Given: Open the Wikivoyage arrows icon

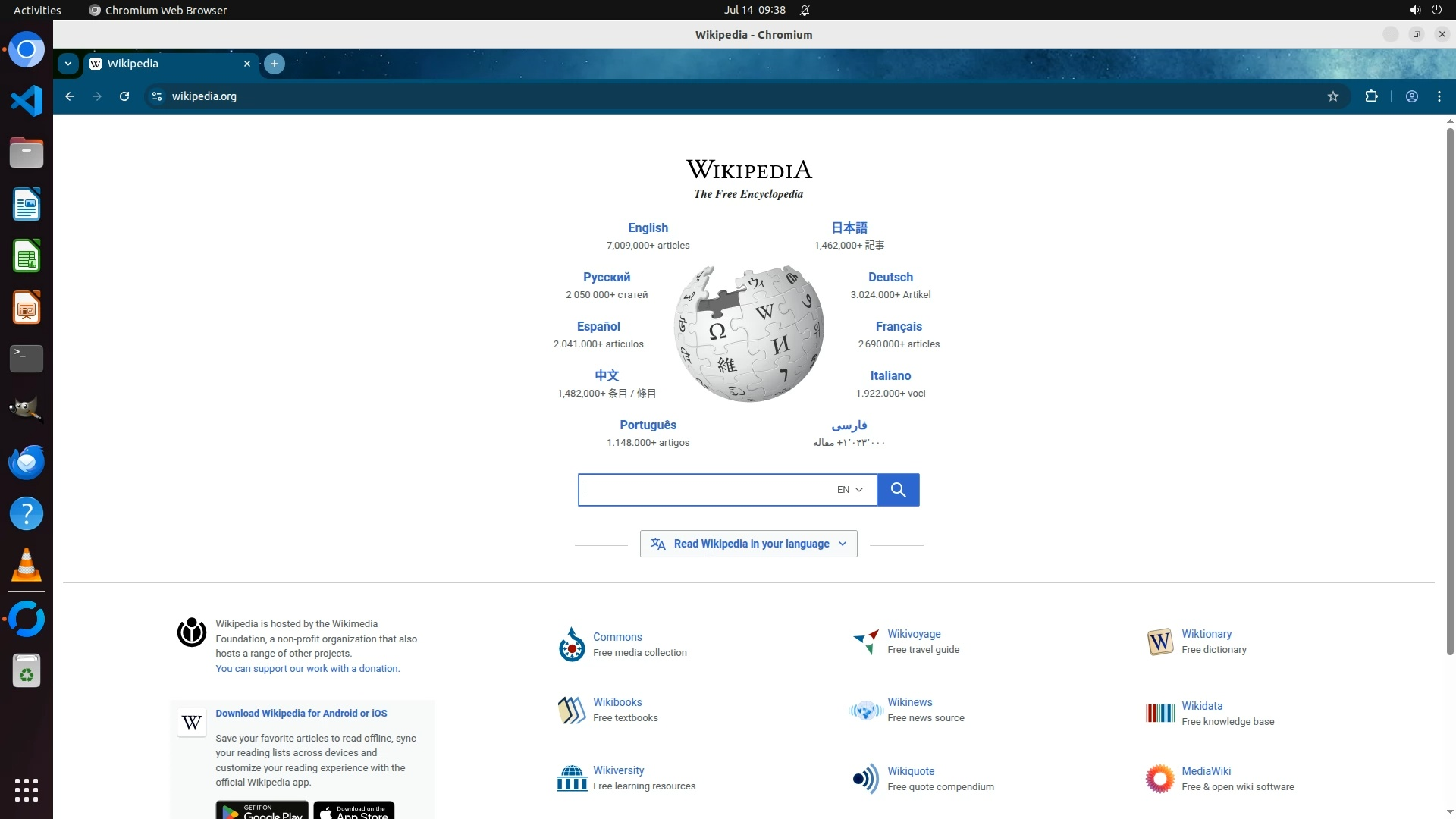Looking at the screenshot, I should click(x=865, y=642).
